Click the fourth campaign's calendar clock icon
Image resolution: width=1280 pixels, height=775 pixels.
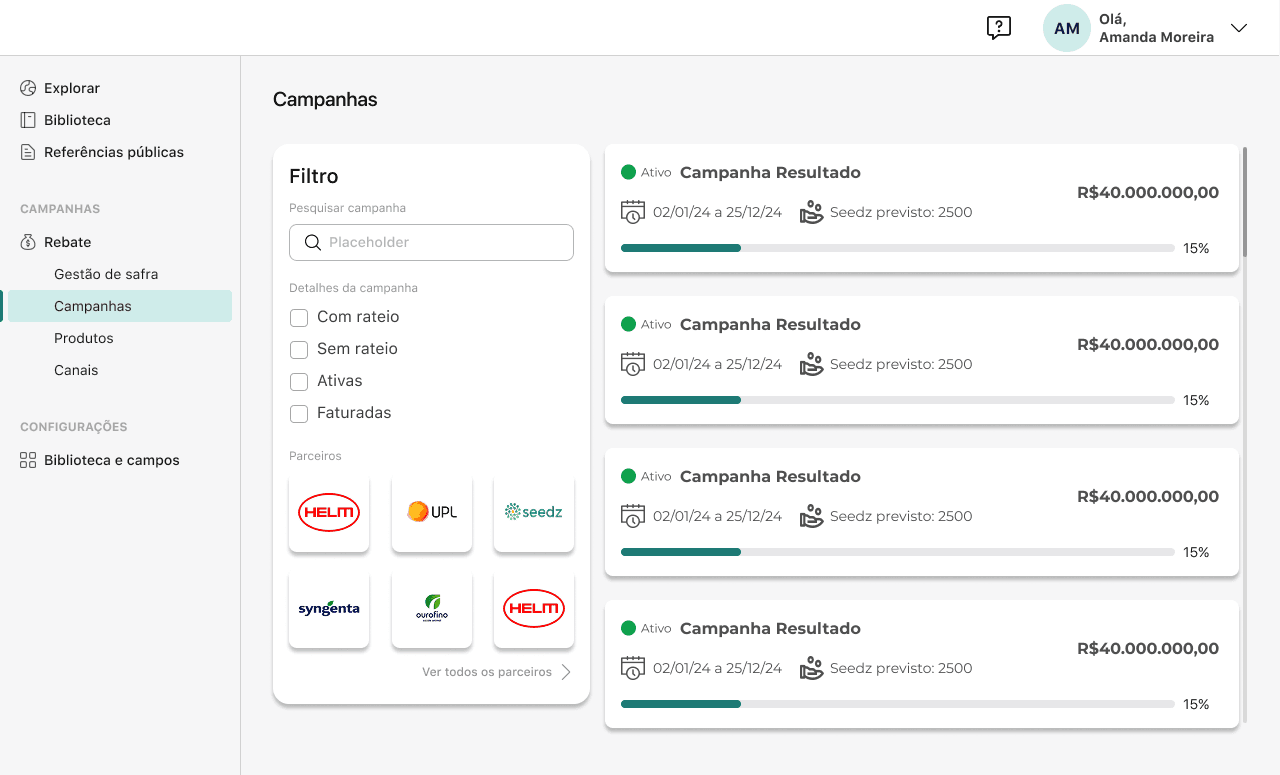coord(632,668)
